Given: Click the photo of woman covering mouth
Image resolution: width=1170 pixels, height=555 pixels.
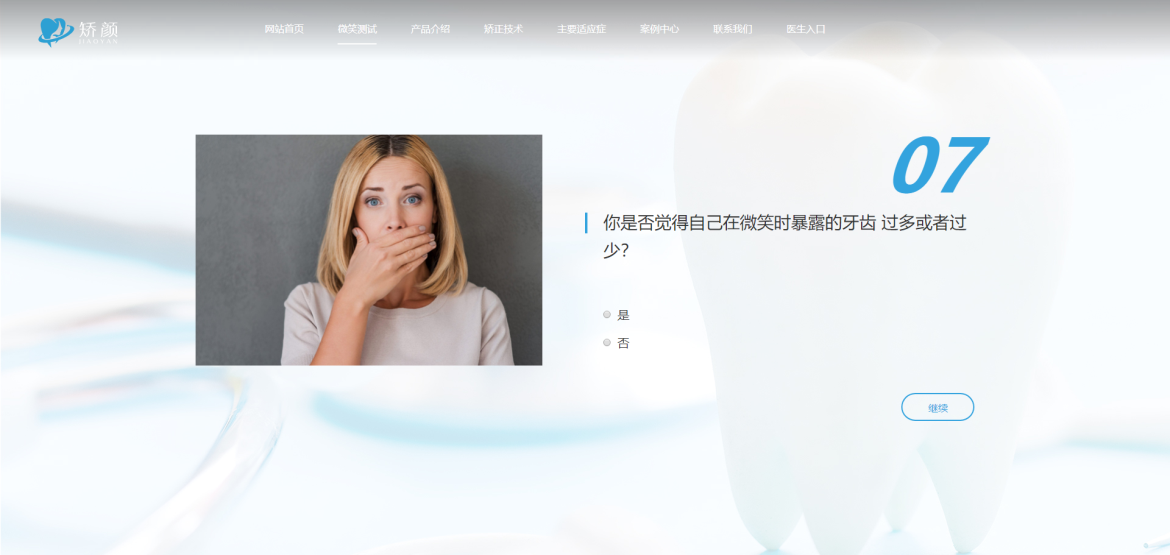Looking at the screenshot, I should pyautogui.click(x=368, y=250).
